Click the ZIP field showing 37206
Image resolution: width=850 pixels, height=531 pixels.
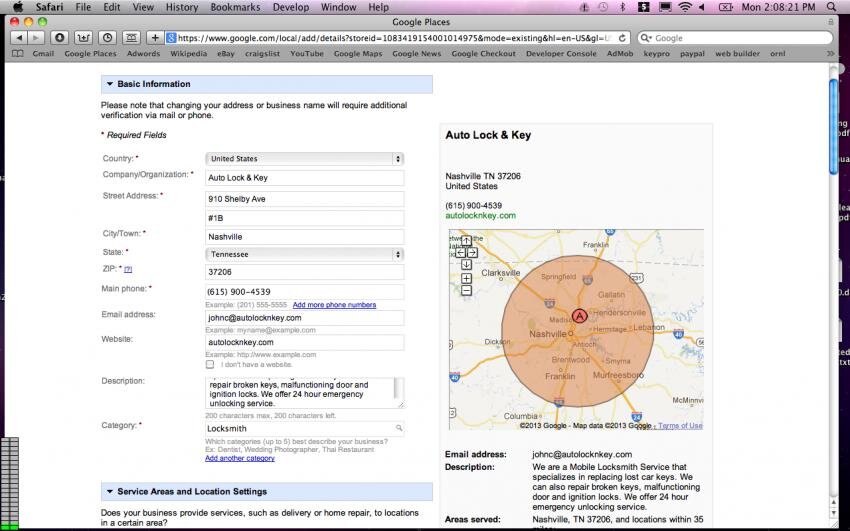click(x=305, y=272)
